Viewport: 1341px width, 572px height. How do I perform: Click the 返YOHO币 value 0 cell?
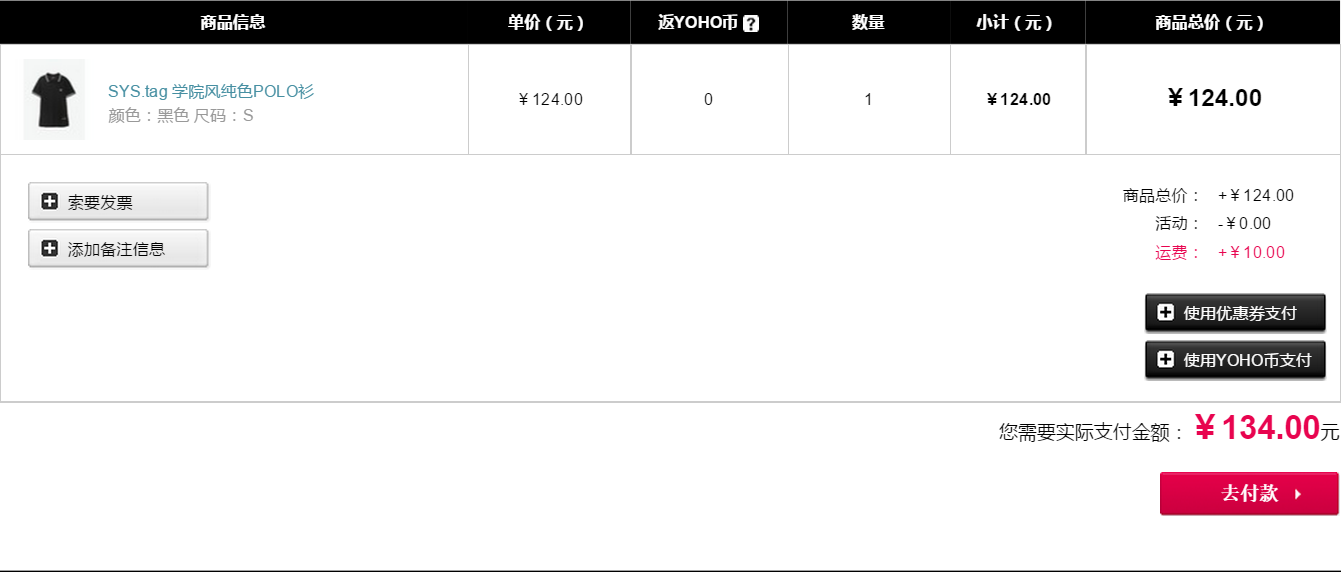click(x=709, y=99)
